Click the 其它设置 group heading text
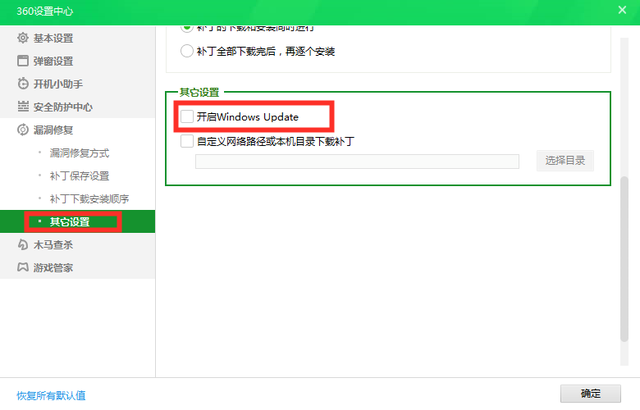Screen dimensions: 640x410 (x=200, y=92)
